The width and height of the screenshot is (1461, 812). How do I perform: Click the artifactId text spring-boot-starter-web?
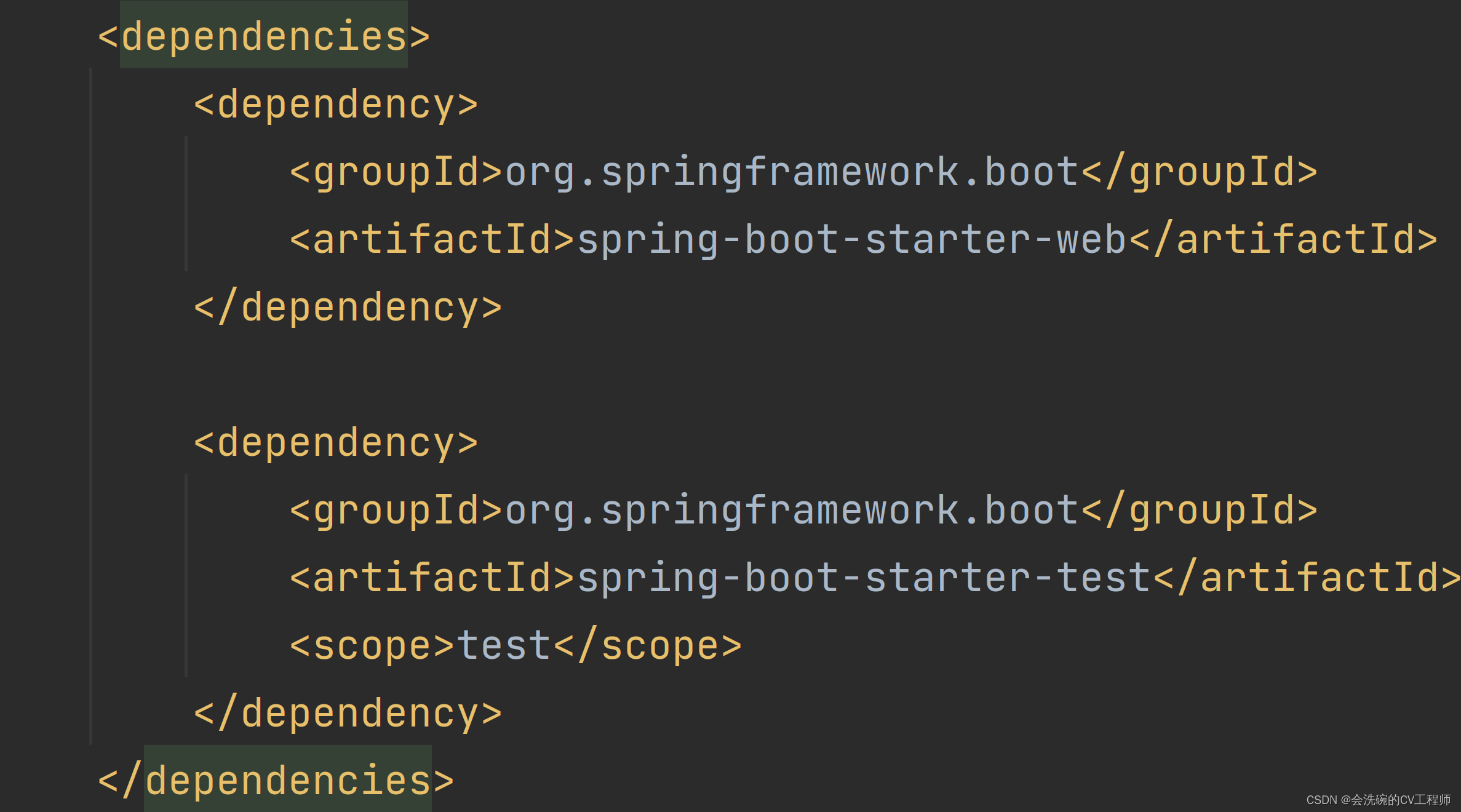[852, 239]
